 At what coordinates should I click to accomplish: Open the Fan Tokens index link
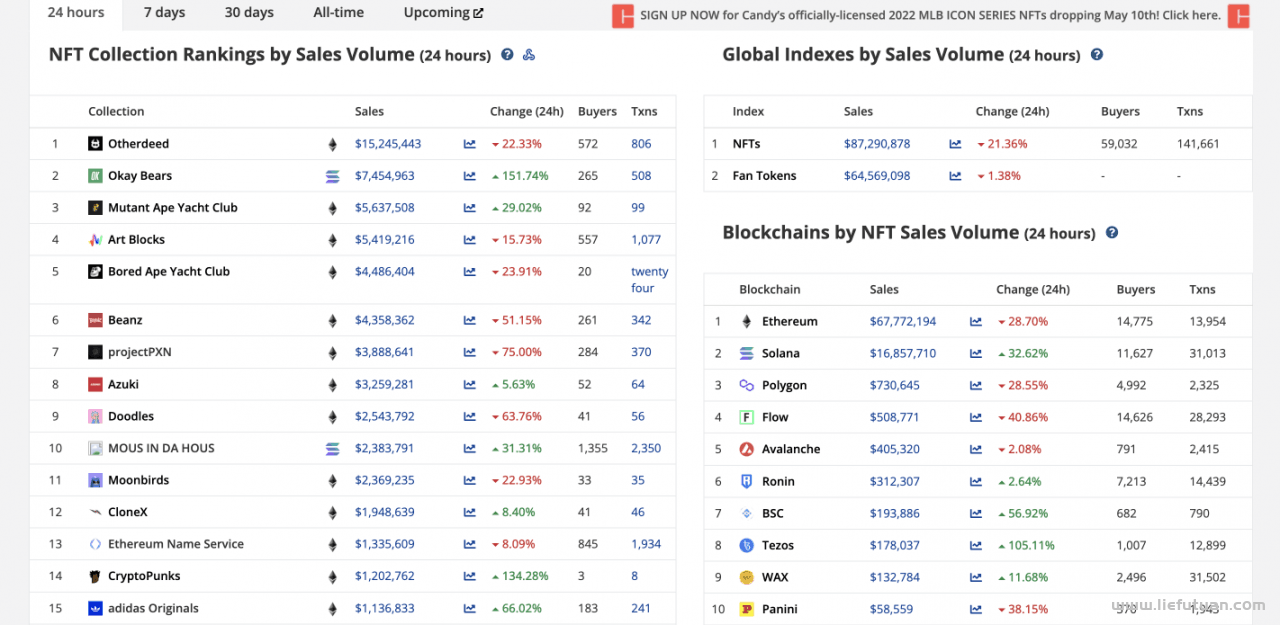(x=765, y=176)
